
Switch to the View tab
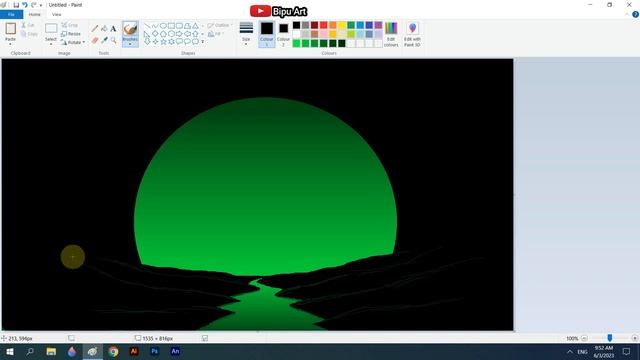[x=56, y=14]
